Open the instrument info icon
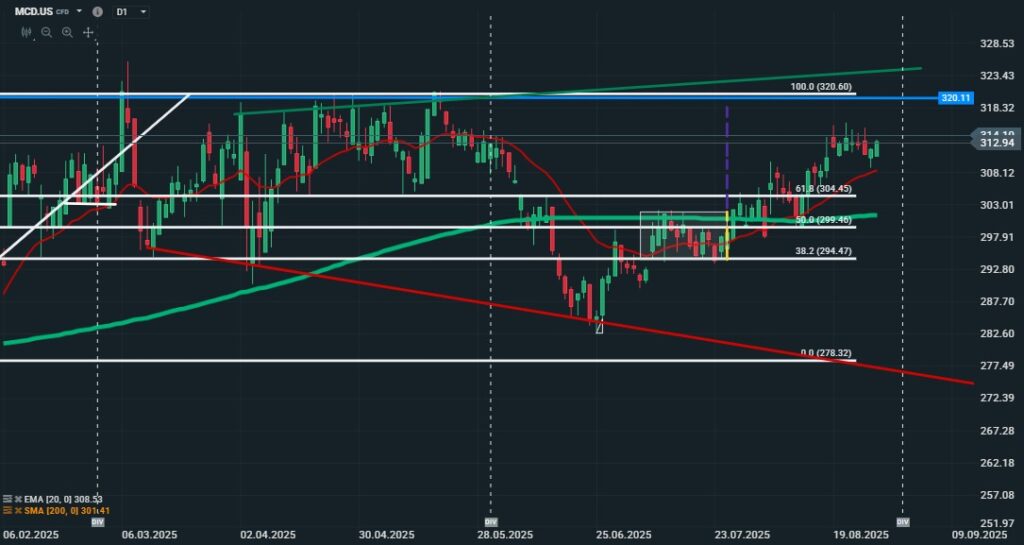This screenshot has width=1024, height=545. (97, 12)
